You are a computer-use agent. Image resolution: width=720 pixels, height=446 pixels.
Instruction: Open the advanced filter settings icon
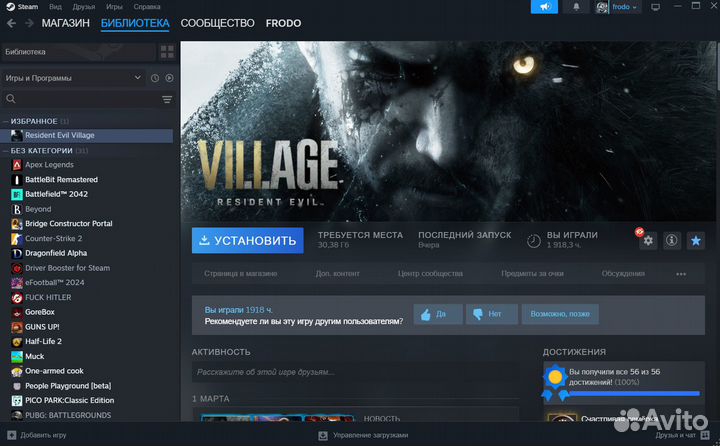coord(167,99)
